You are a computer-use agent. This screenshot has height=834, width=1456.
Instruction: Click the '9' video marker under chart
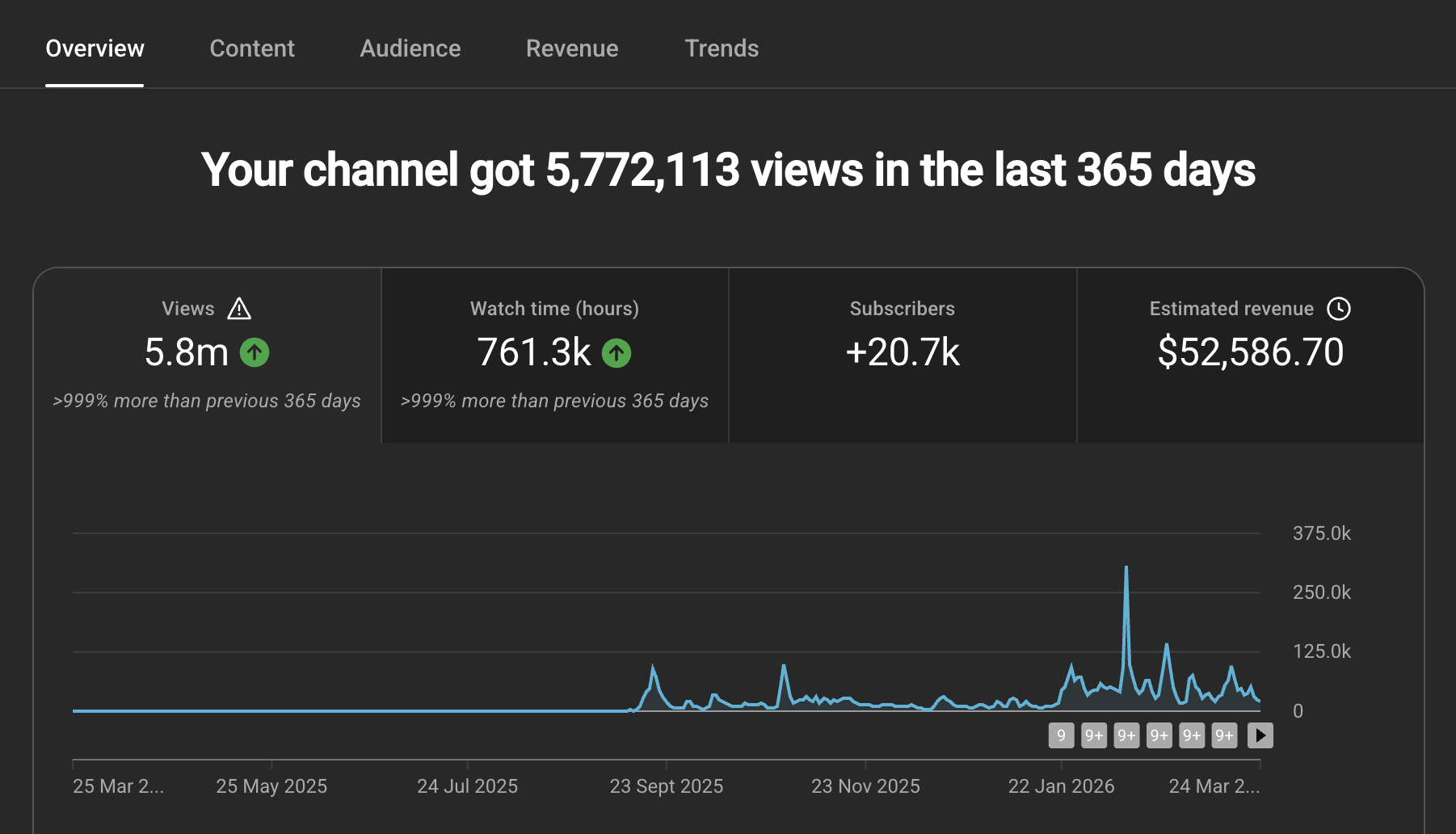tap(1061, 735)
